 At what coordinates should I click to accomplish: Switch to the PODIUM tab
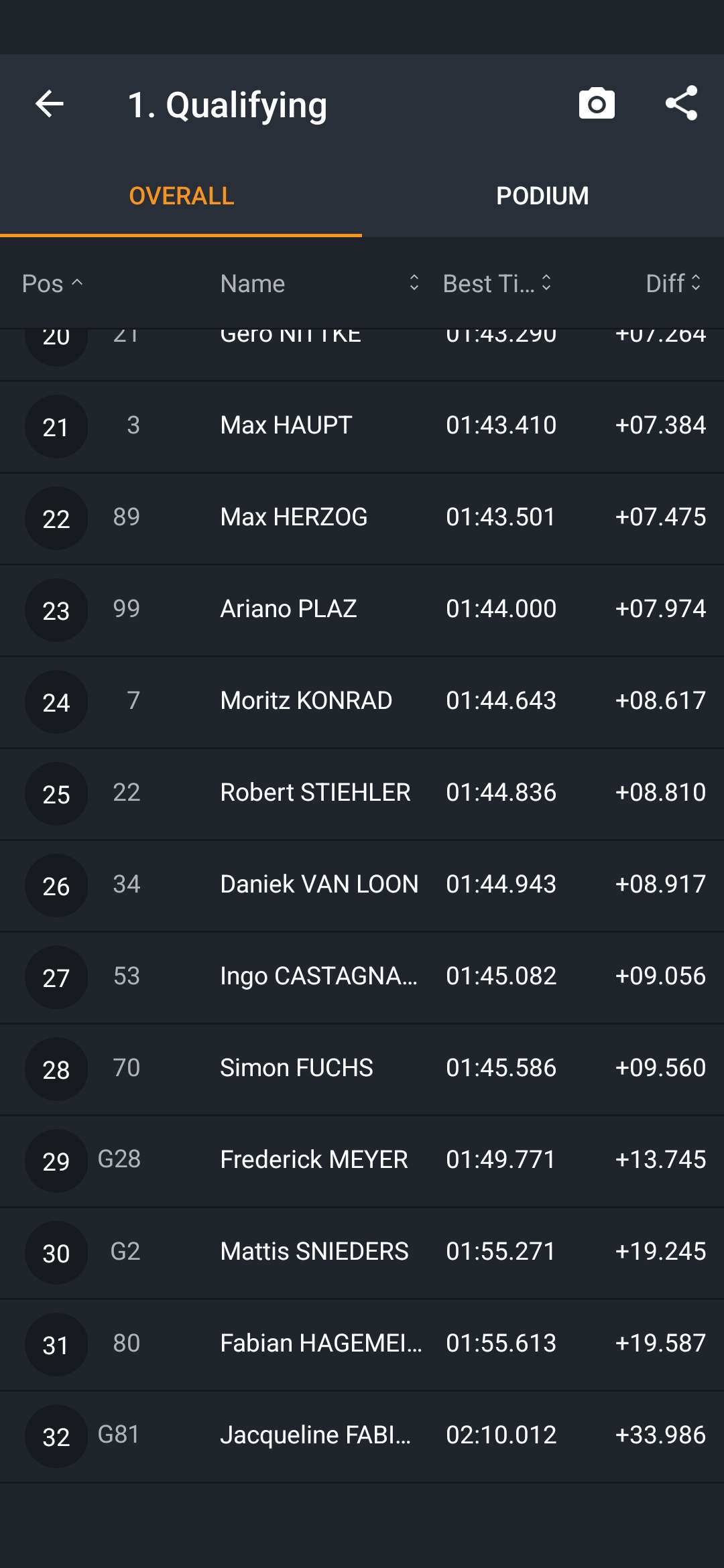pos(542,196)
